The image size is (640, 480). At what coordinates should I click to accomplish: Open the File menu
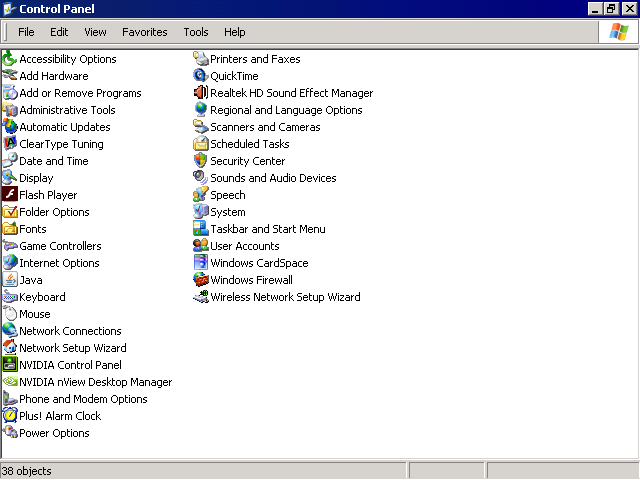(x=26, y=32)
